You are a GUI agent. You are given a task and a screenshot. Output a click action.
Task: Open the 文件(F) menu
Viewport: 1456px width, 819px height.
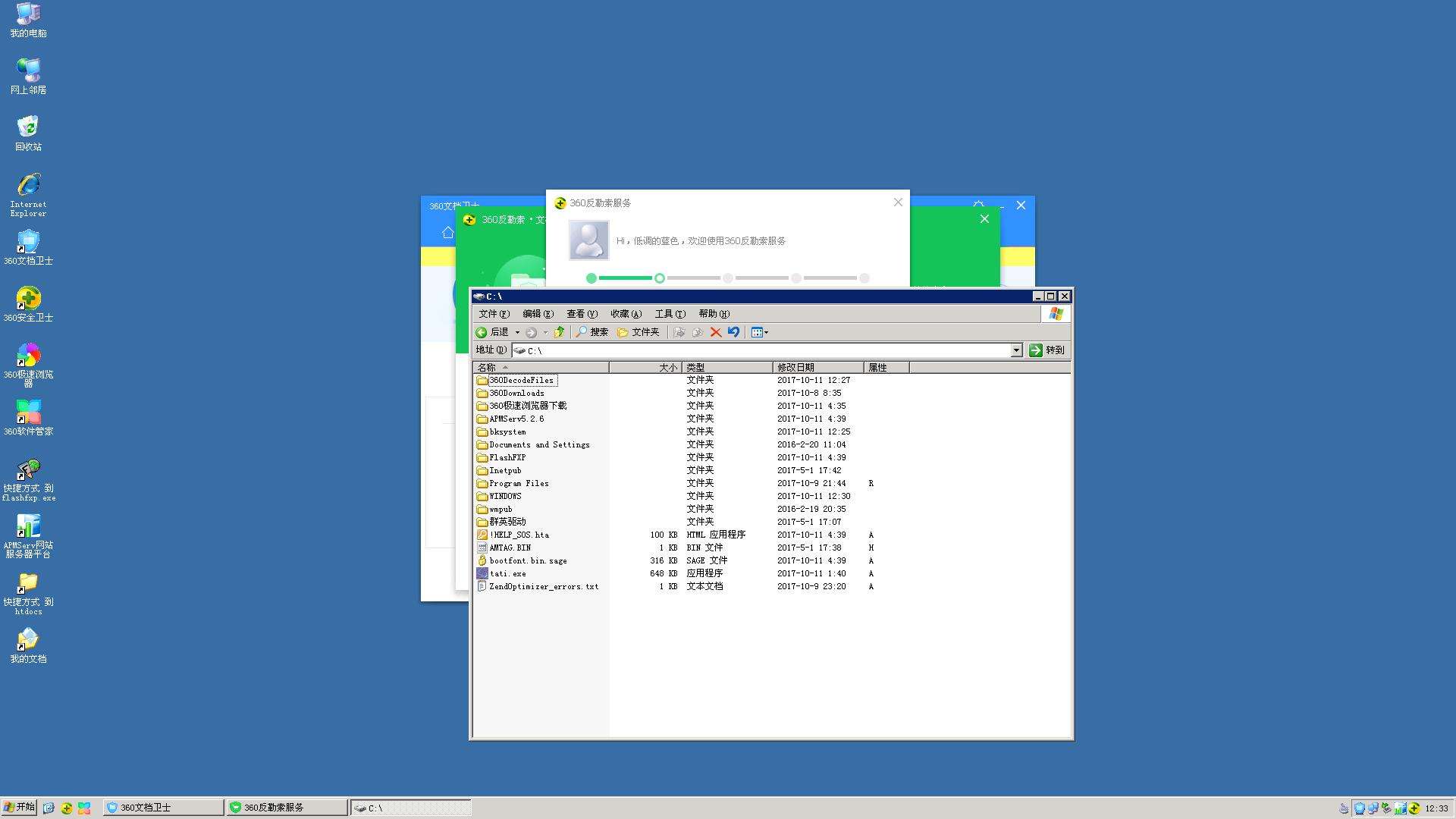pos(494,314)
